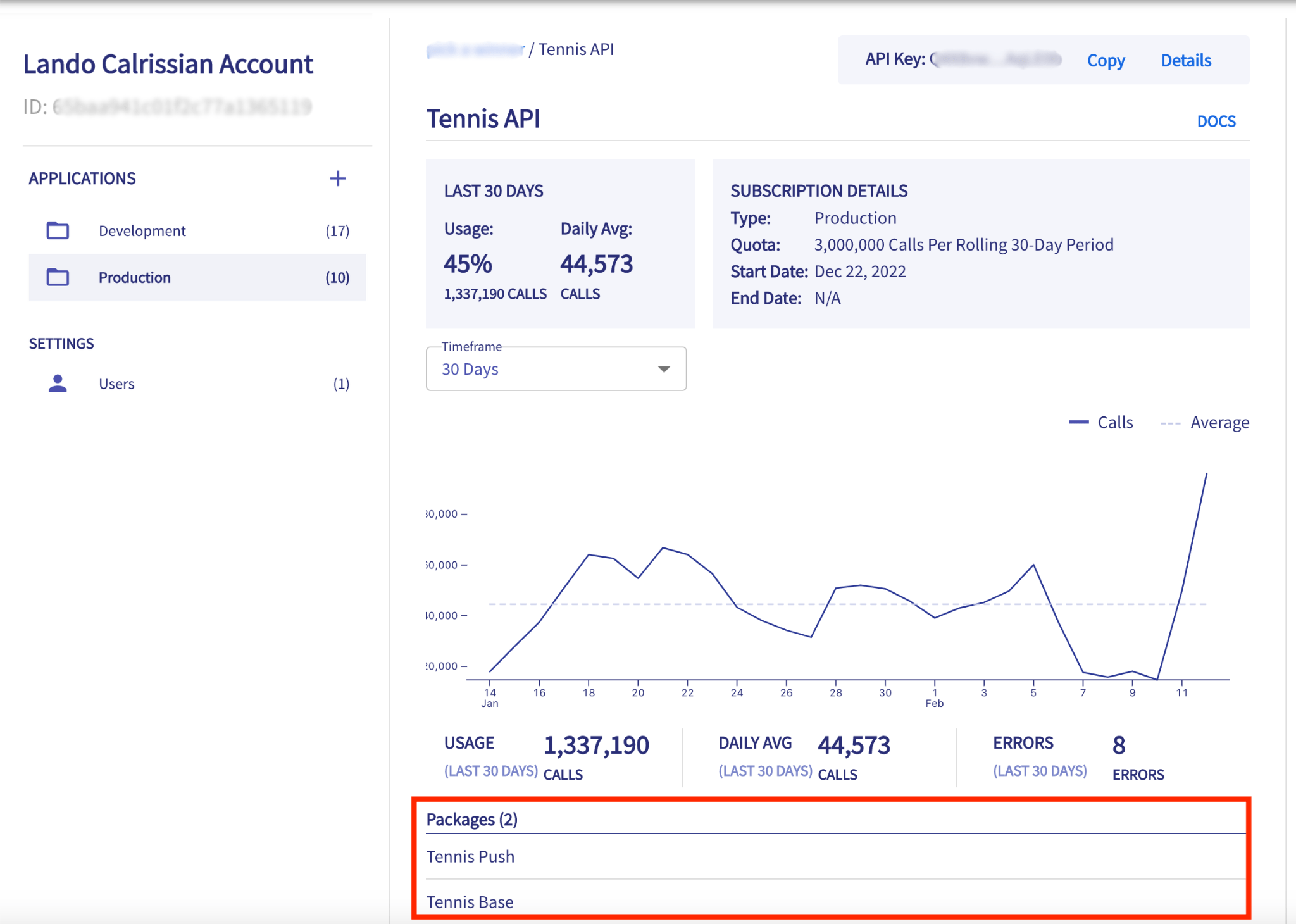Click the Average legend icon above the chart
This screenshot has height=924, width=1296.
pos(1172,421)
